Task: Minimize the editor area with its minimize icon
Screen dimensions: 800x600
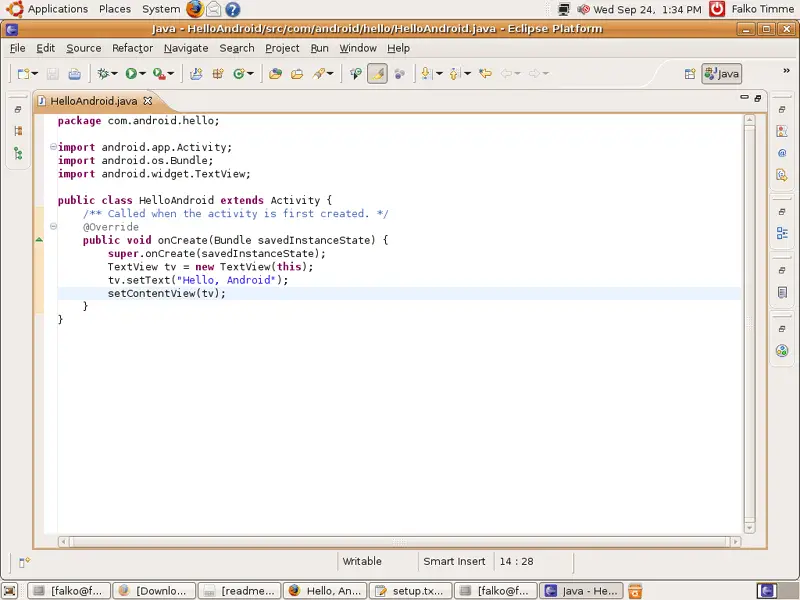Action: pyautogui.click(x=744, y=97)
